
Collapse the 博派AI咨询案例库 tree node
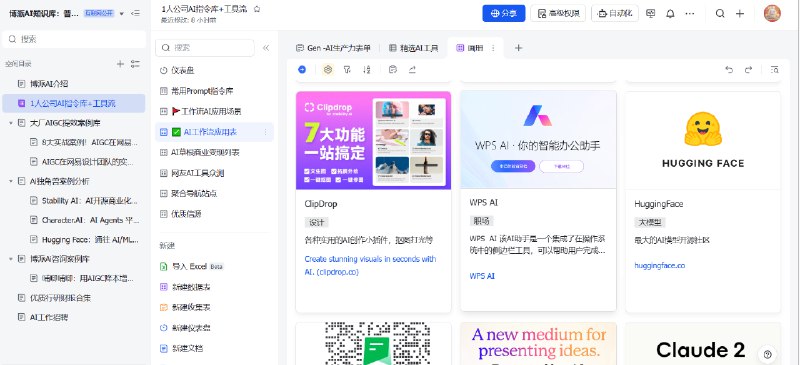(11, 259)
